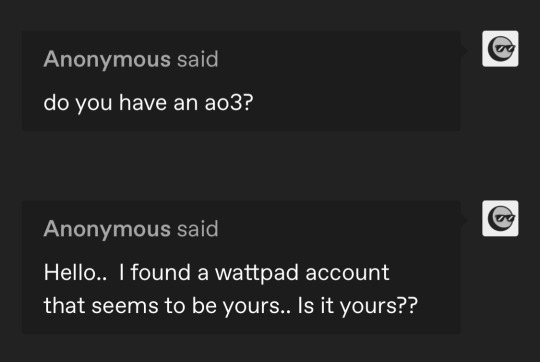Click the anonymous avatar beside the wattpad question

500,218
